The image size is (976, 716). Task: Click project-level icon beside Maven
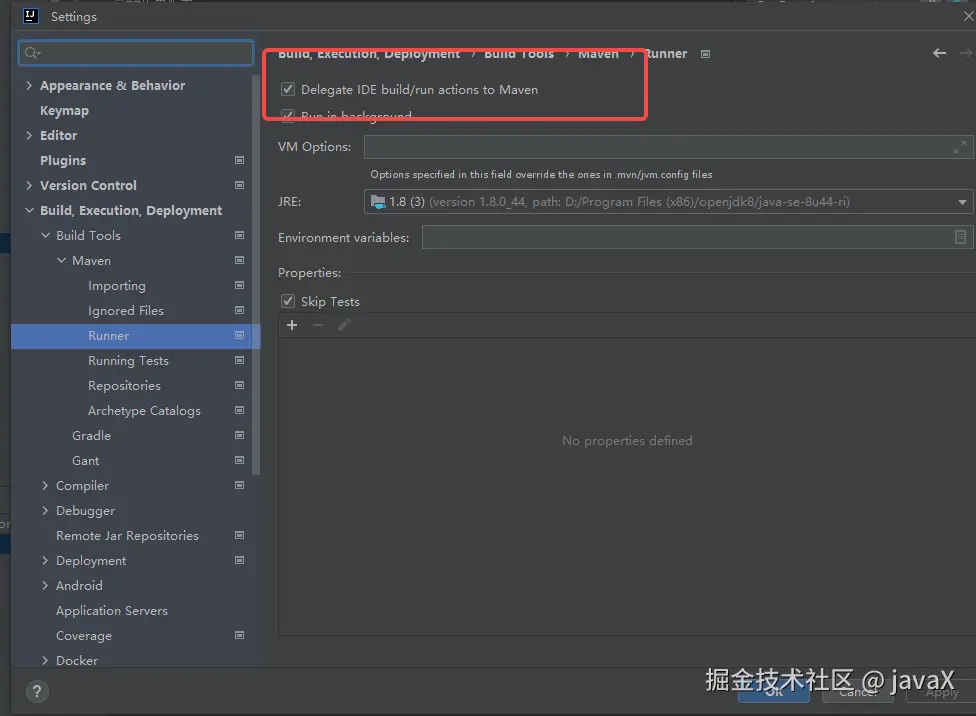[239, 260]
